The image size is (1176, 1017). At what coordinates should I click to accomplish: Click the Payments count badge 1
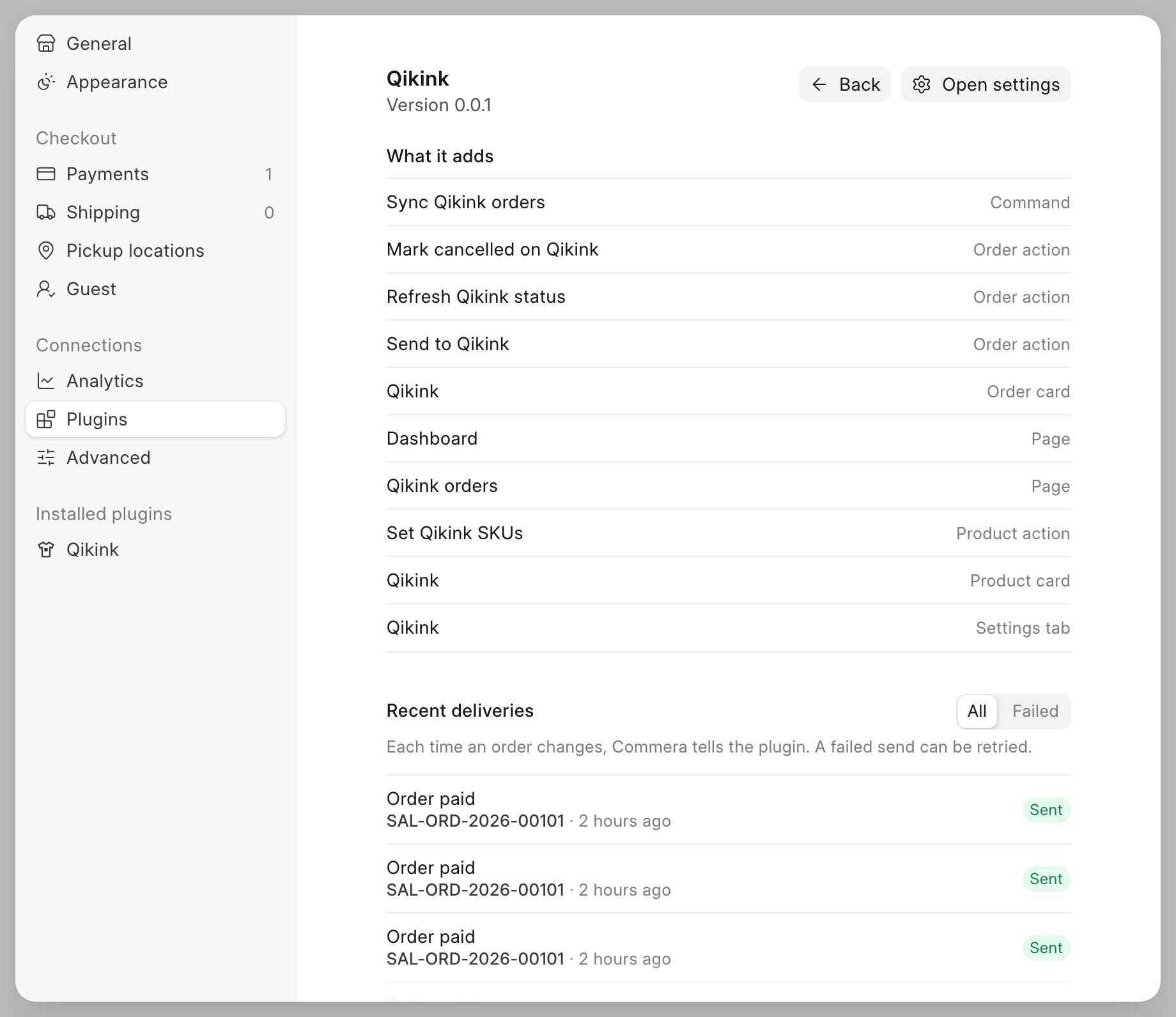coord(269,174)
